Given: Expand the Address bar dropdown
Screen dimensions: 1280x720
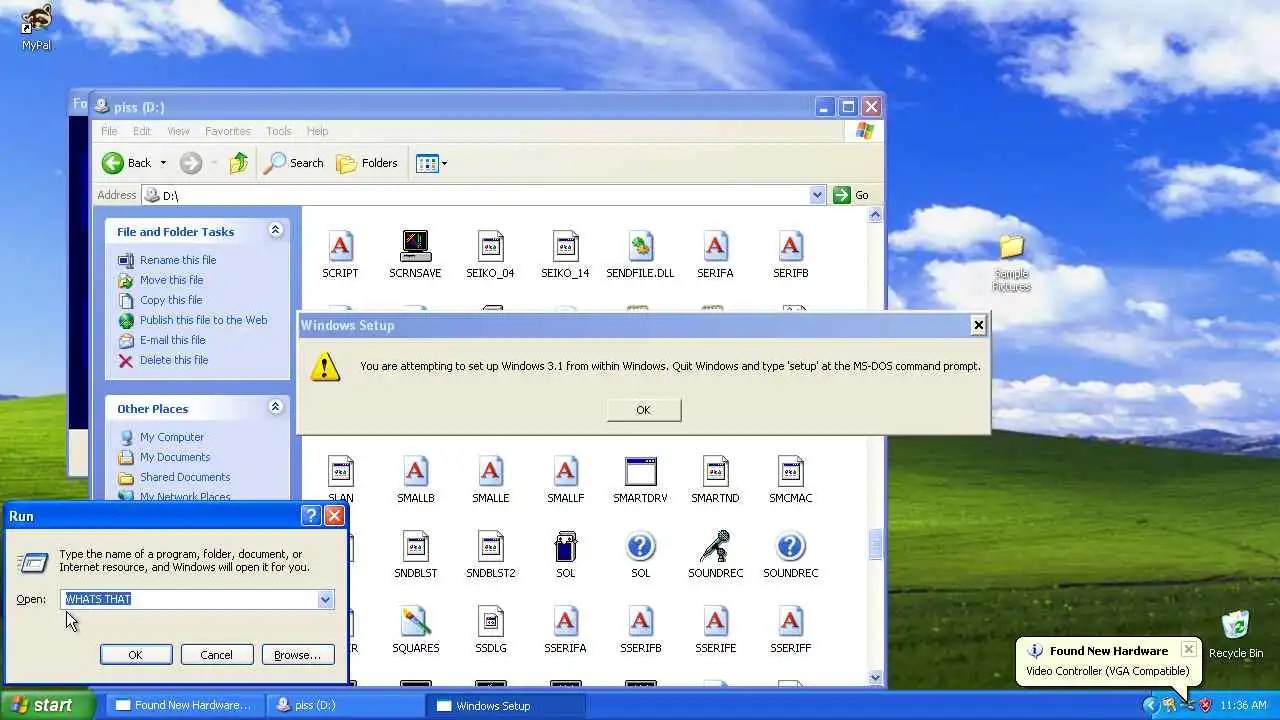Looking at the screenshot, I should pos(817,195).
